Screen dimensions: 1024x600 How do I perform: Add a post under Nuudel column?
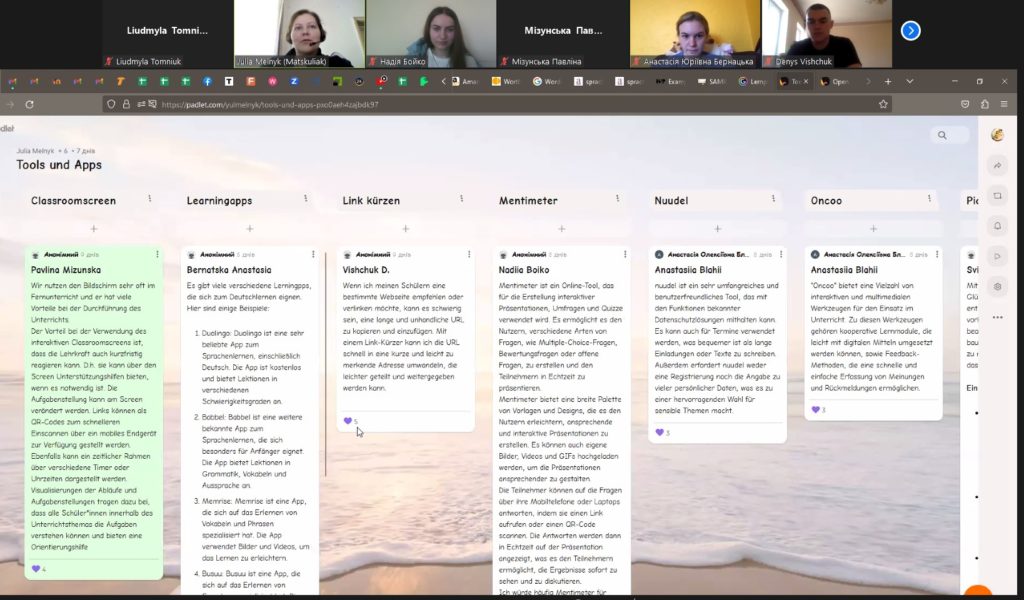click(x=718, y=229)
